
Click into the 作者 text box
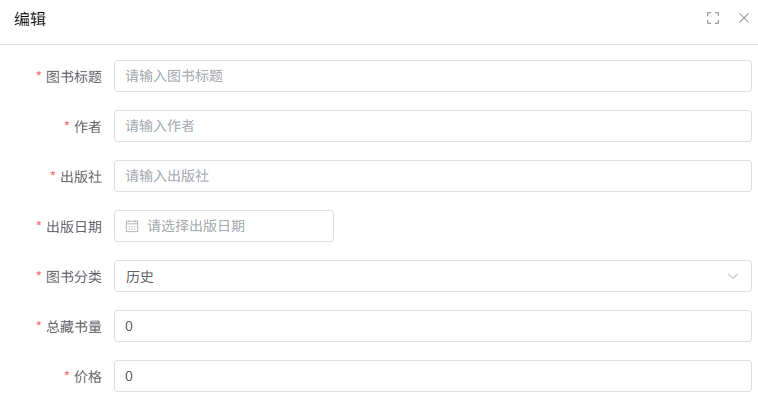432,126
